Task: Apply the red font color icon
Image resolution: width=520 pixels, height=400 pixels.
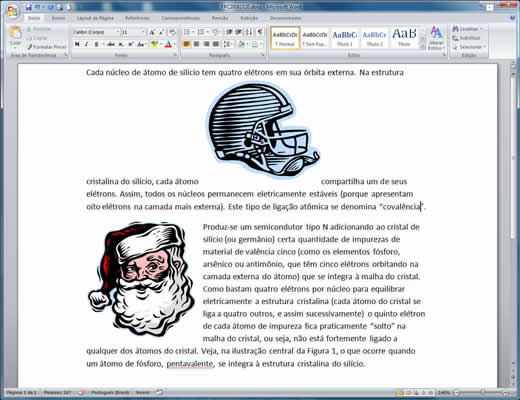Action: click(169, 44)
